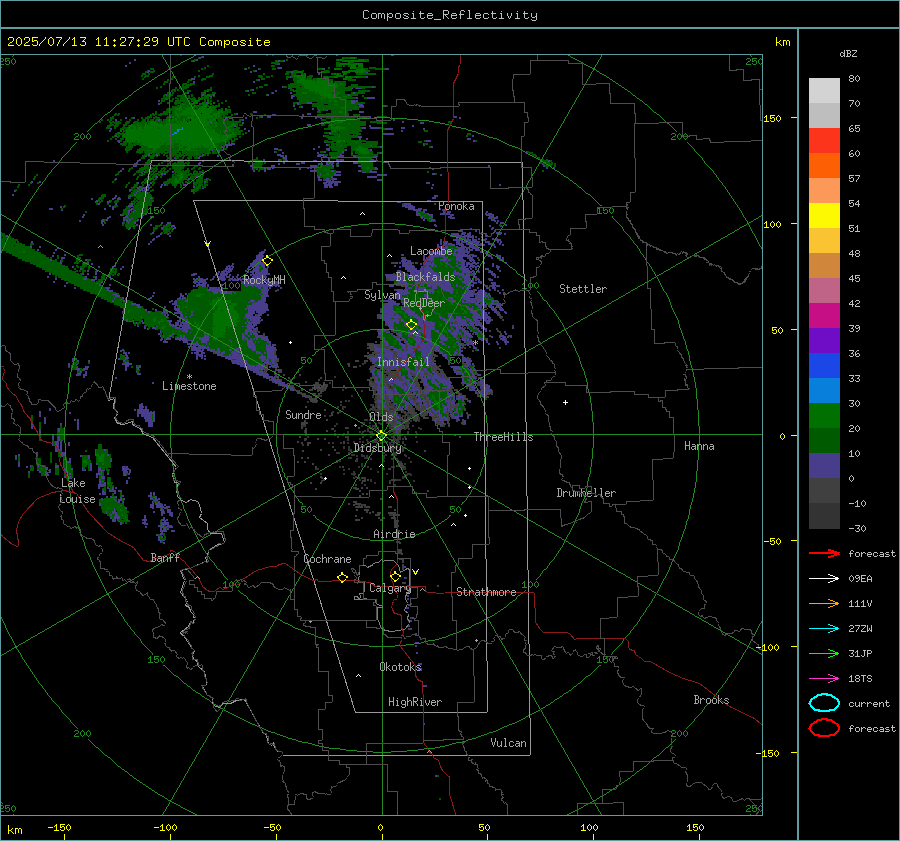This screenshot has width=900, height=841.
Task: Click the Strathmore city label
Action: [486, 592]
